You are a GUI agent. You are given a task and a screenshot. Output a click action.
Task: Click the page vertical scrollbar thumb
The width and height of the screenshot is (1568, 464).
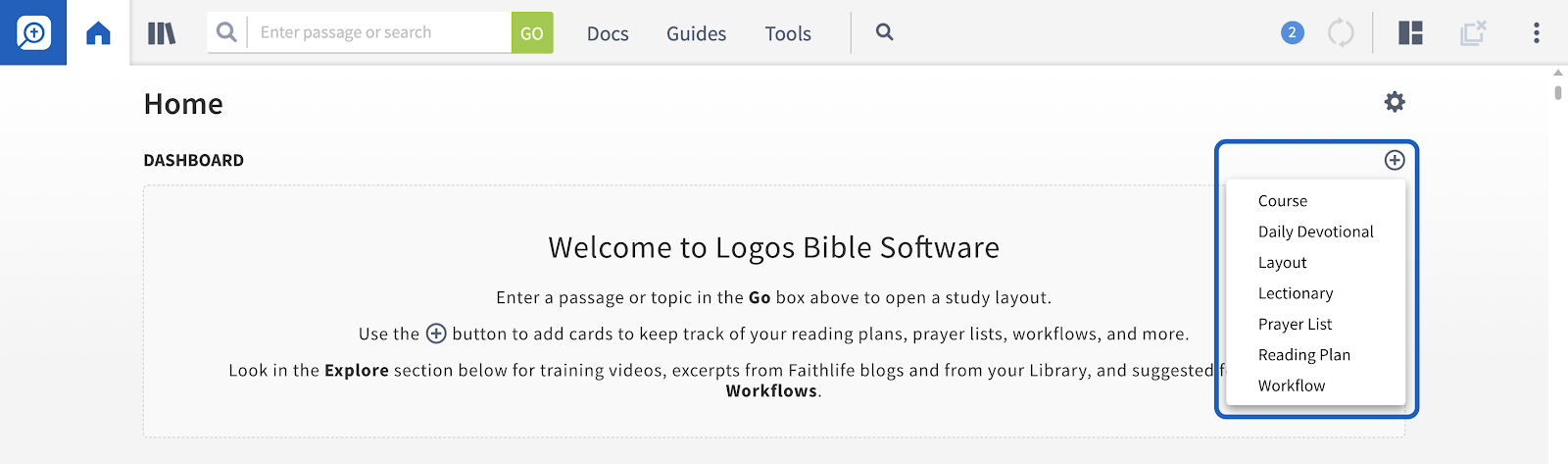[x=1558, y=92]
